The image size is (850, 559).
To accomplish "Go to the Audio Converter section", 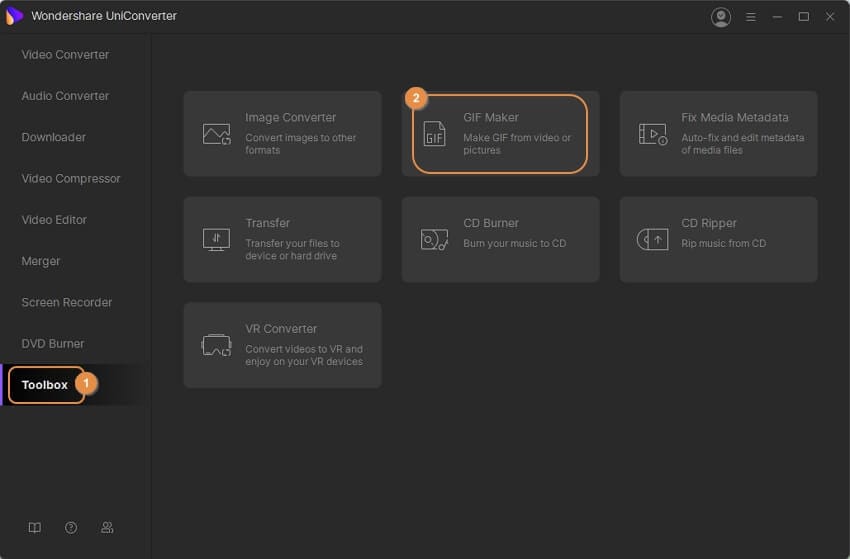I will [x=65, y=96].
